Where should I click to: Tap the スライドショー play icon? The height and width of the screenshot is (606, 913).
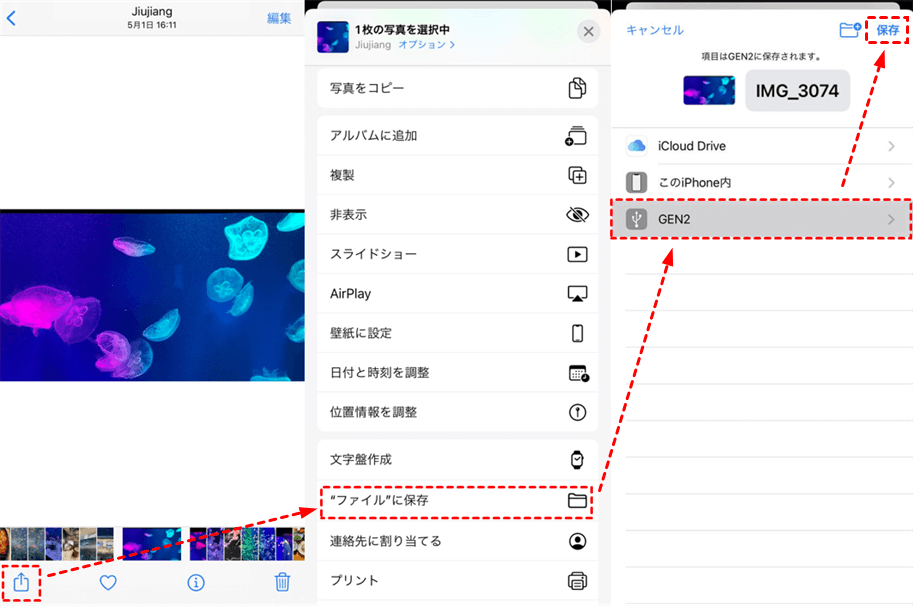click(x=577, y=254)
